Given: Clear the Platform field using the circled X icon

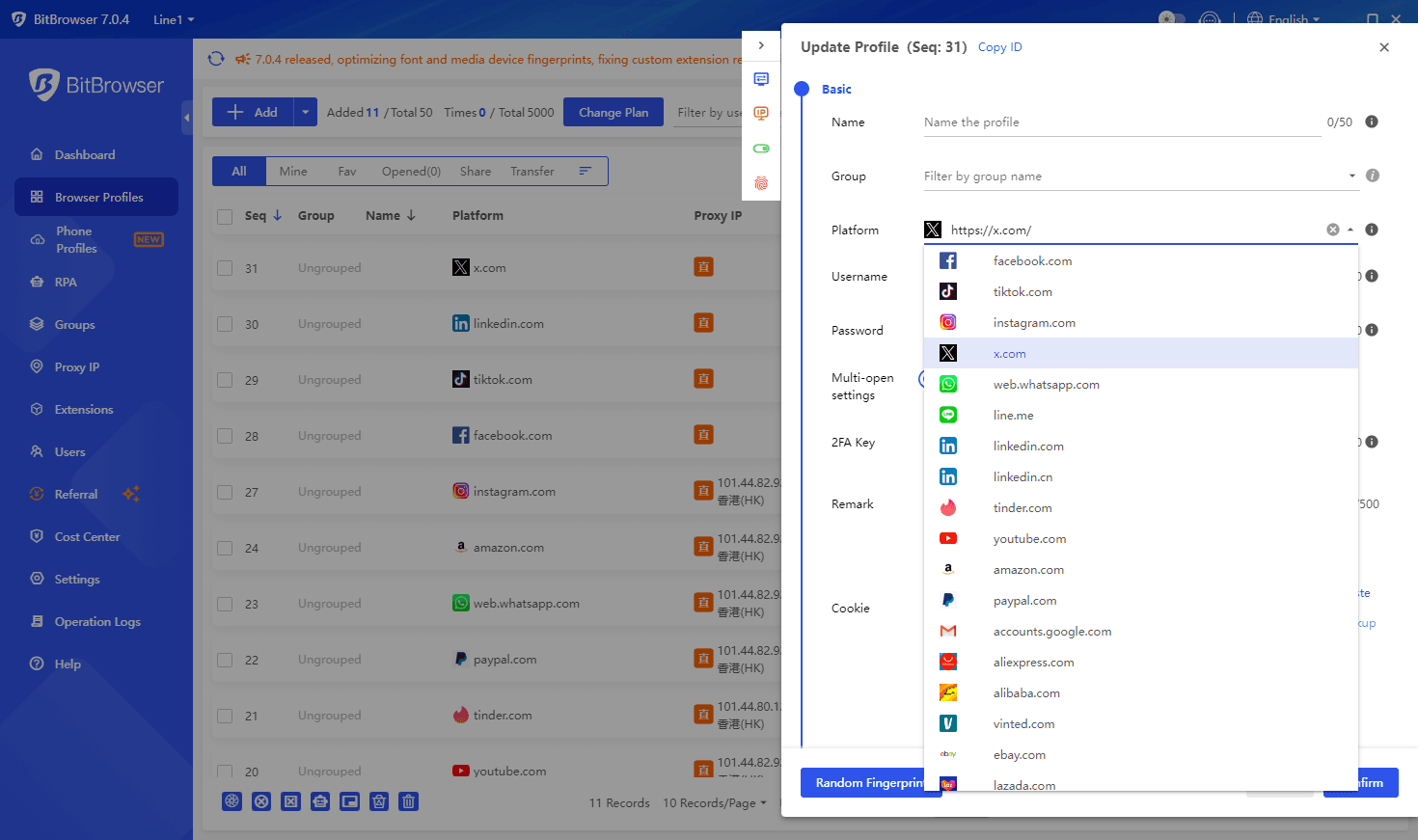Looking at the screenshot, I should [x=1333, y=230].
